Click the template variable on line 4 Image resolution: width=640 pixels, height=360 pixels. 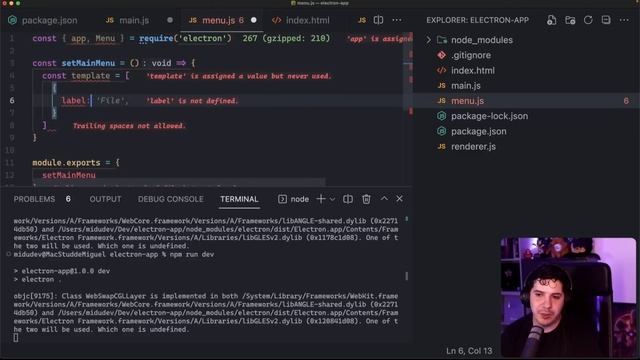[x=91, y=76]
